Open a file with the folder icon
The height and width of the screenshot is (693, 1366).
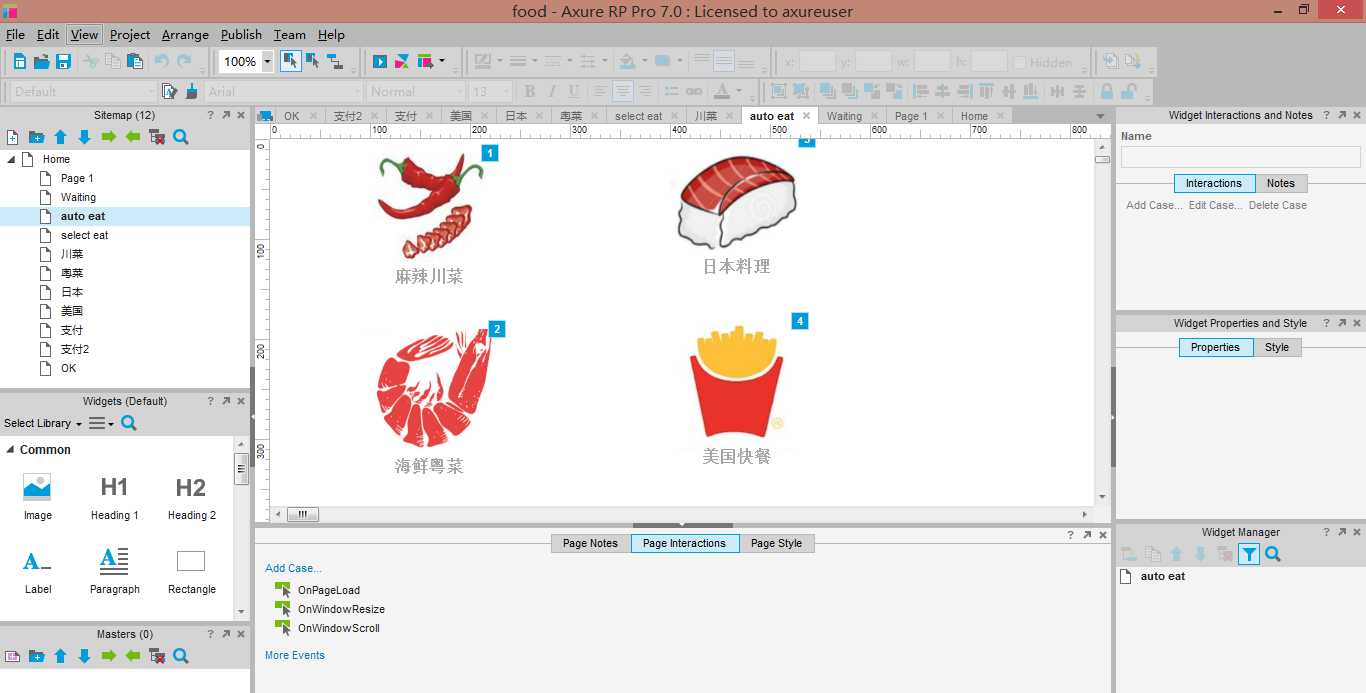tap(41, 62)
